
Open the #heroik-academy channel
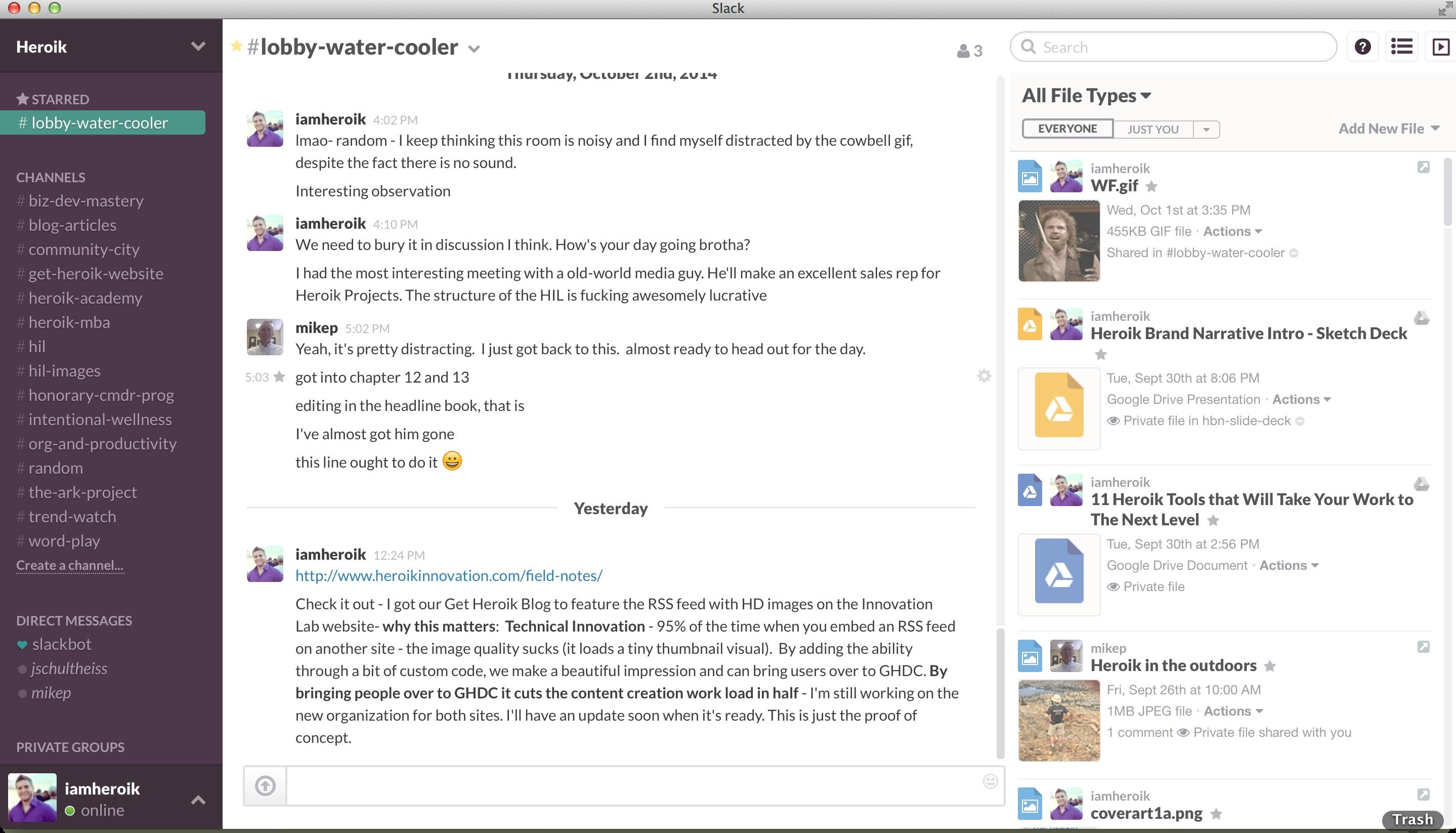(x=85, y=297)
